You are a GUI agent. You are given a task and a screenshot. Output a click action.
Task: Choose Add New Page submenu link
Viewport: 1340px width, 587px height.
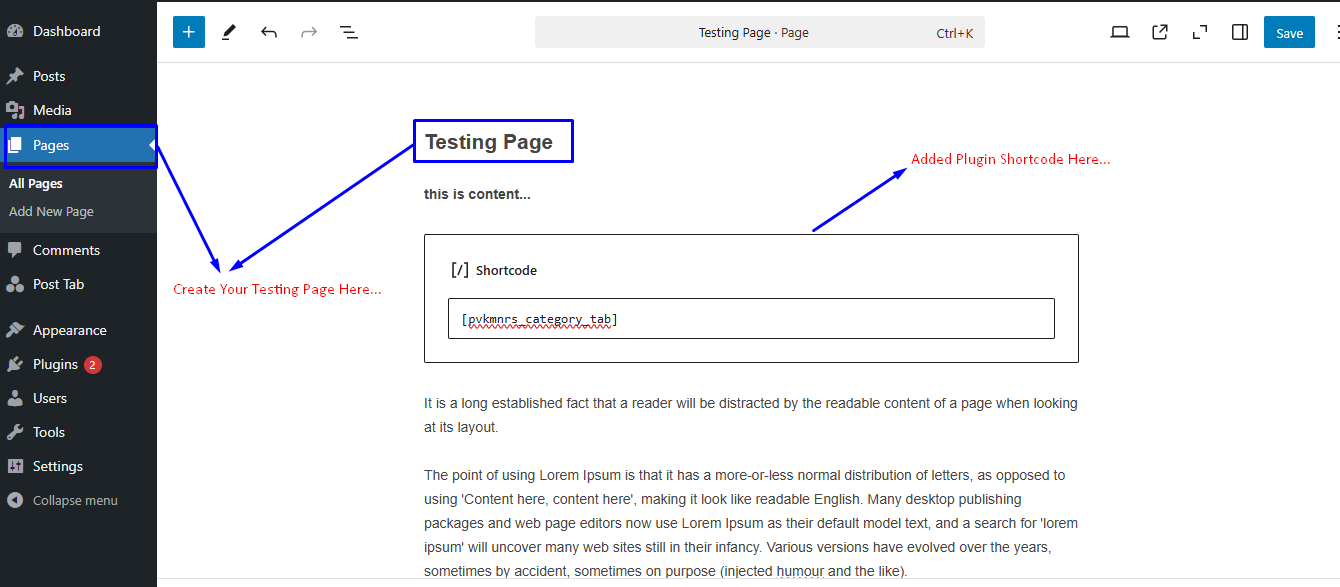(51, 211)
